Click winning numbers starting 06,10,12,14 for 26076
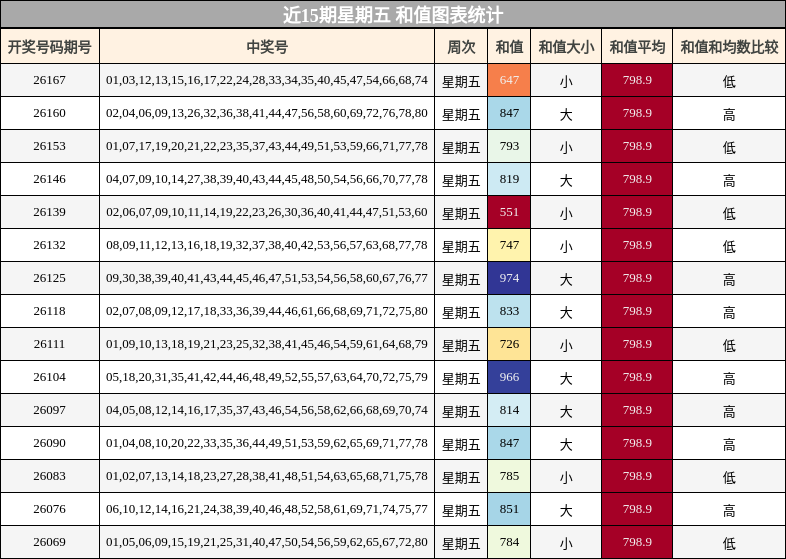Image resolution: width=786 pixels, height=559 pixels. (x=267, y=509)
